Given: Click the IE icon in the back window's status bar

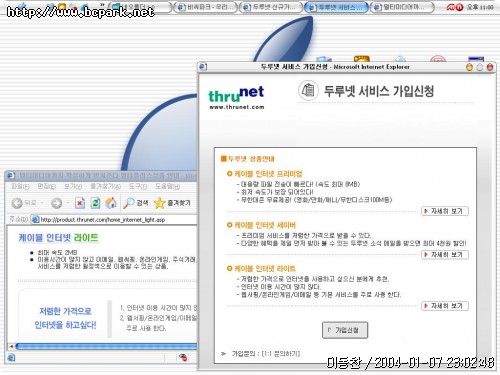Looking at the screenshot, I should point(11,358).
